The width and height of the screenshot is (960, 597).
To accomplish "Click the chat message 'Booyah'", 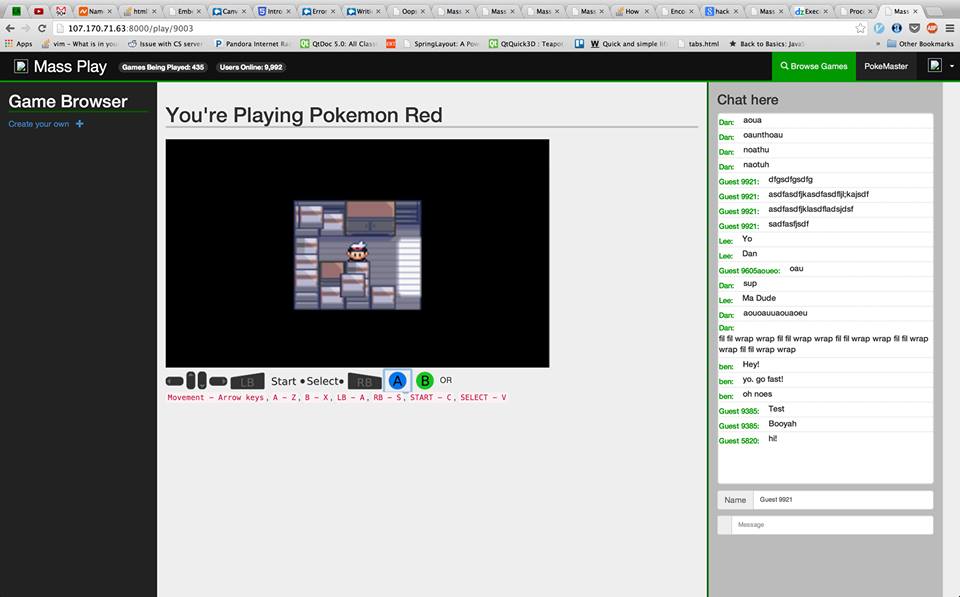I will click(x=782, y=424).
